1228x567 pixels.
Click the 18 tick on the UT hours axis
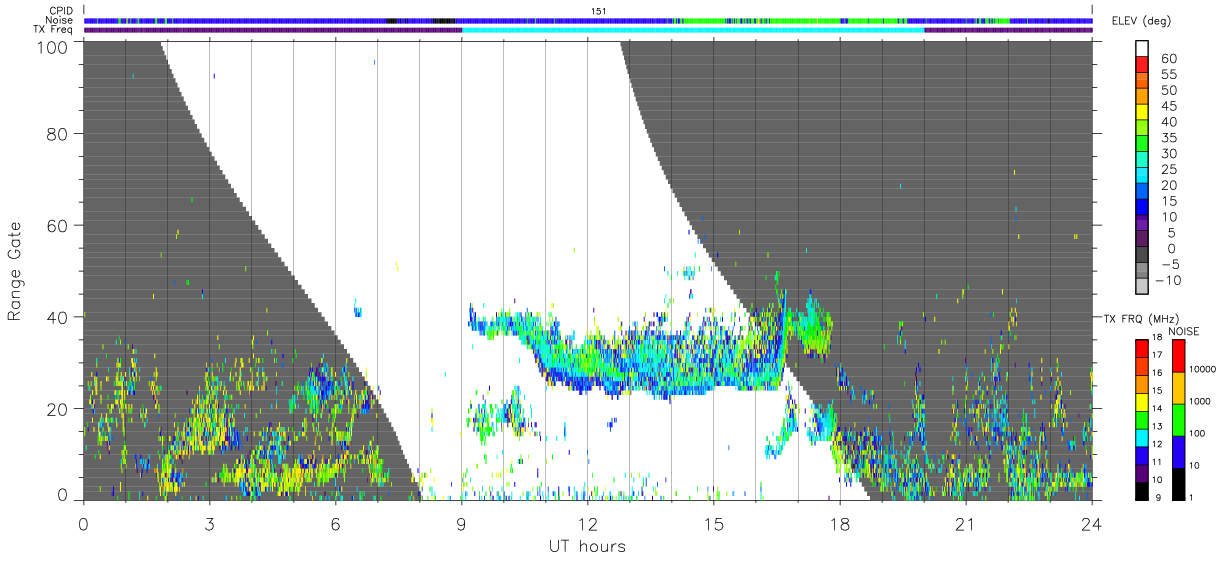[x=840, y=523]
